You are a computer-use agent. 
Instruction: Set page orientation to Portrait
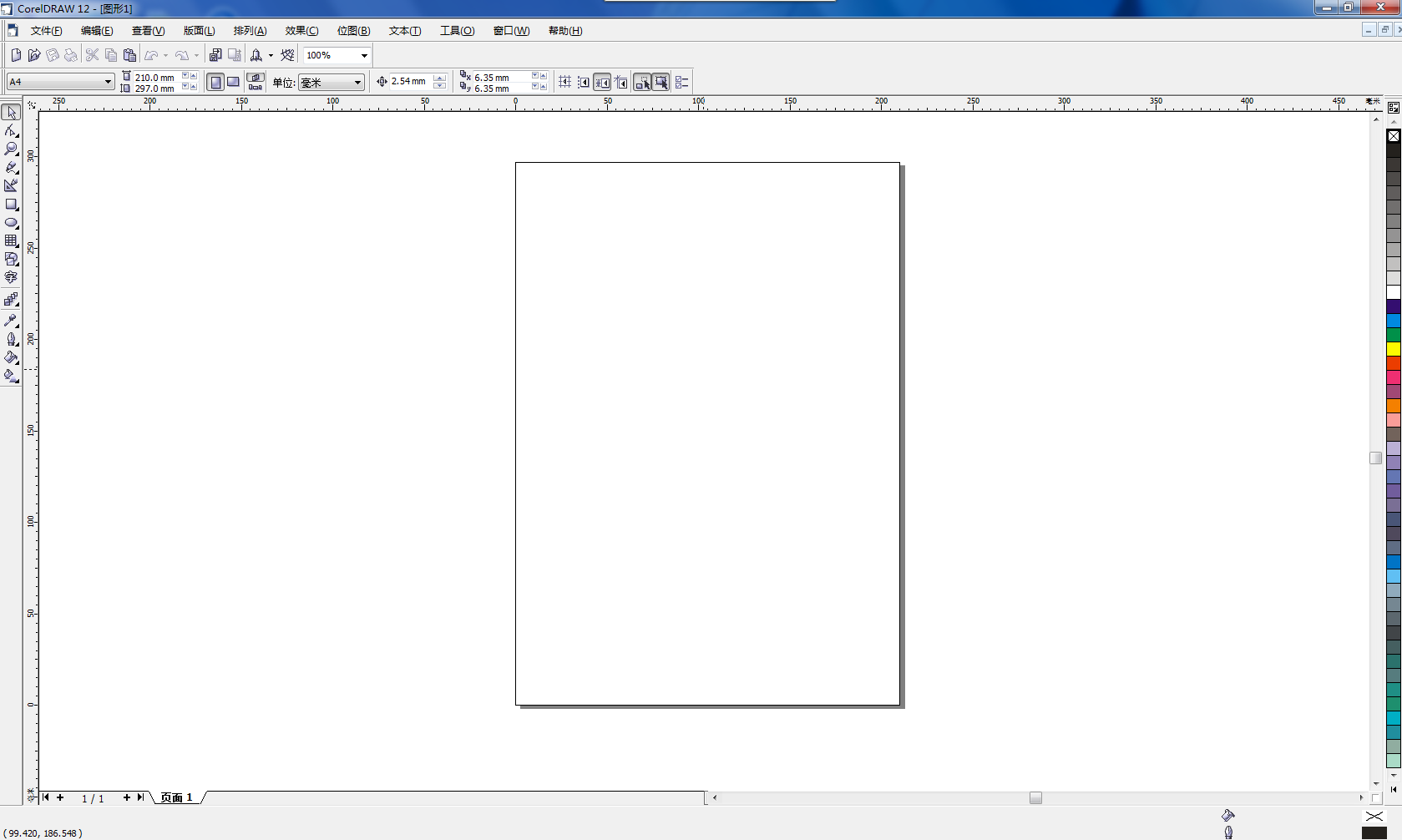(215, 82)
